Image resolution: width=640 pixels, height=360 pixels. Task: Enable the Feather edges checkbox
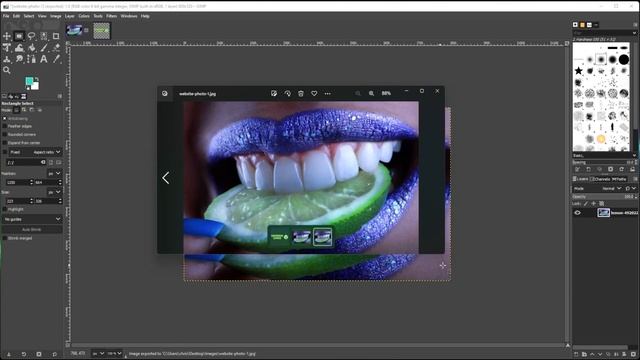[5, 126]
